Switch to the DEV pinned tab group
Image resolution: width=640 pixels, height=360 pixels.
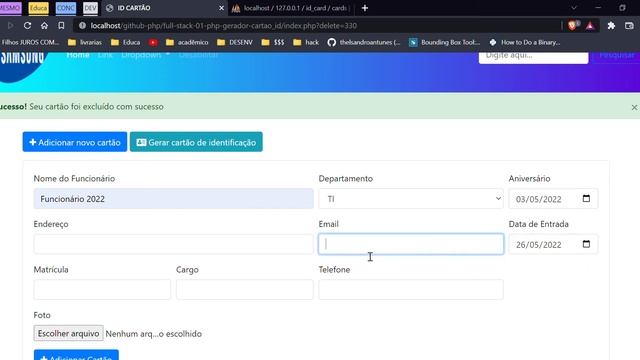(90, 8)
